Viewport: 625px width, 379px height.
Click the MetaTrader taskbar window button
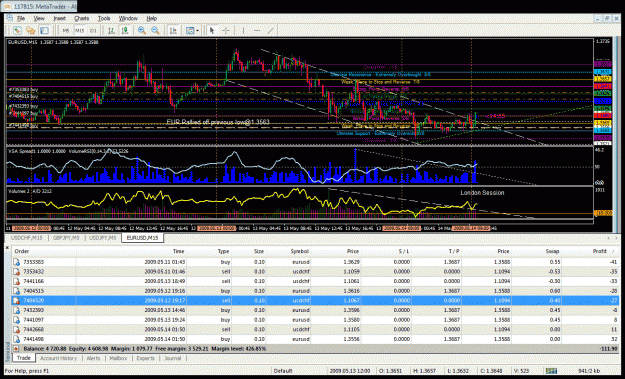tap(39, 6)
